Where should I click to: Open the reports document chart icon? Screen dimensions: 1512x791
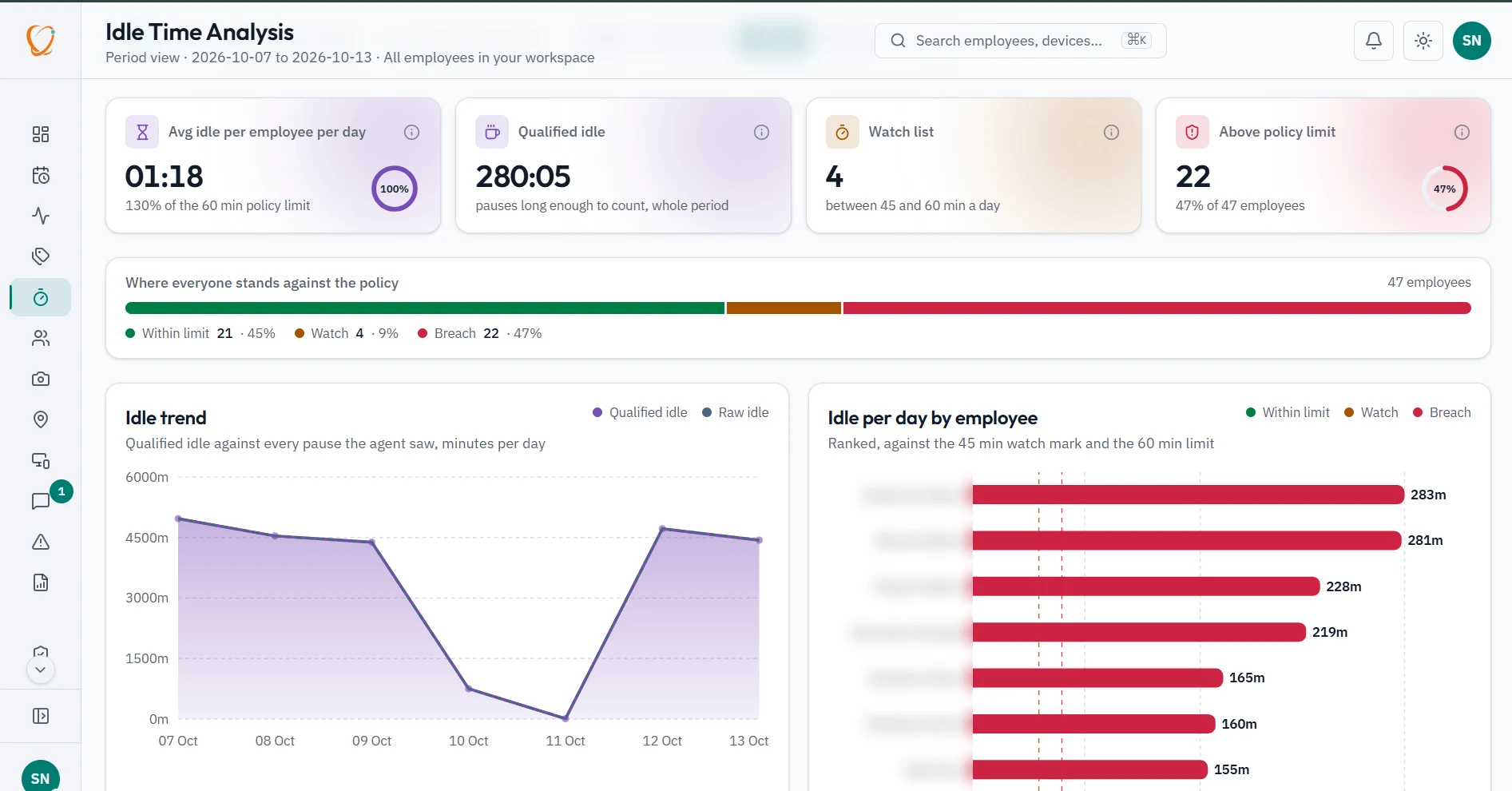[x=41, y=582]
